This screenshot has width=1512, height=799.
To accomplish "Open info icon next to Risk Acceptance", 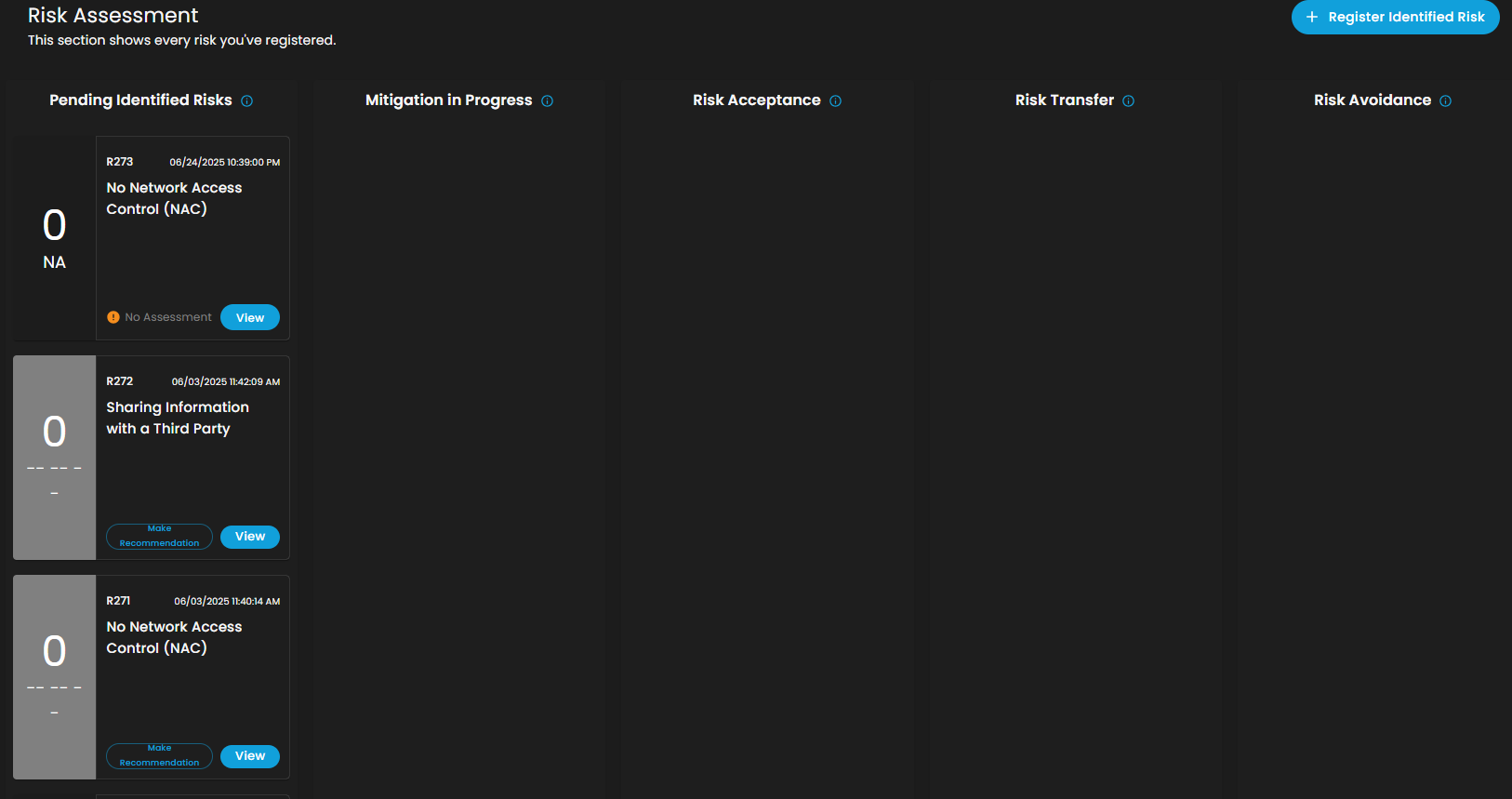I will (x=835, y=101).
